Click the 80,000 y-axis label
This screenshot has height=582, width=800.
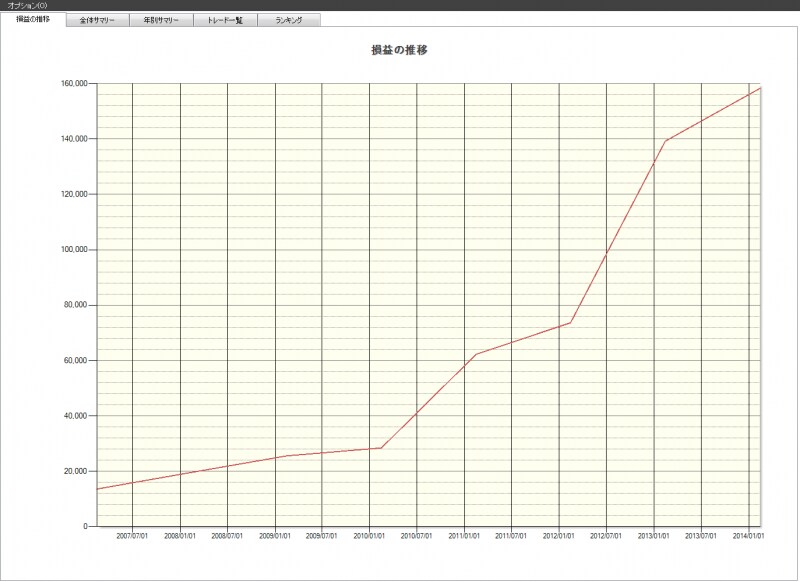tap(76, 305)
